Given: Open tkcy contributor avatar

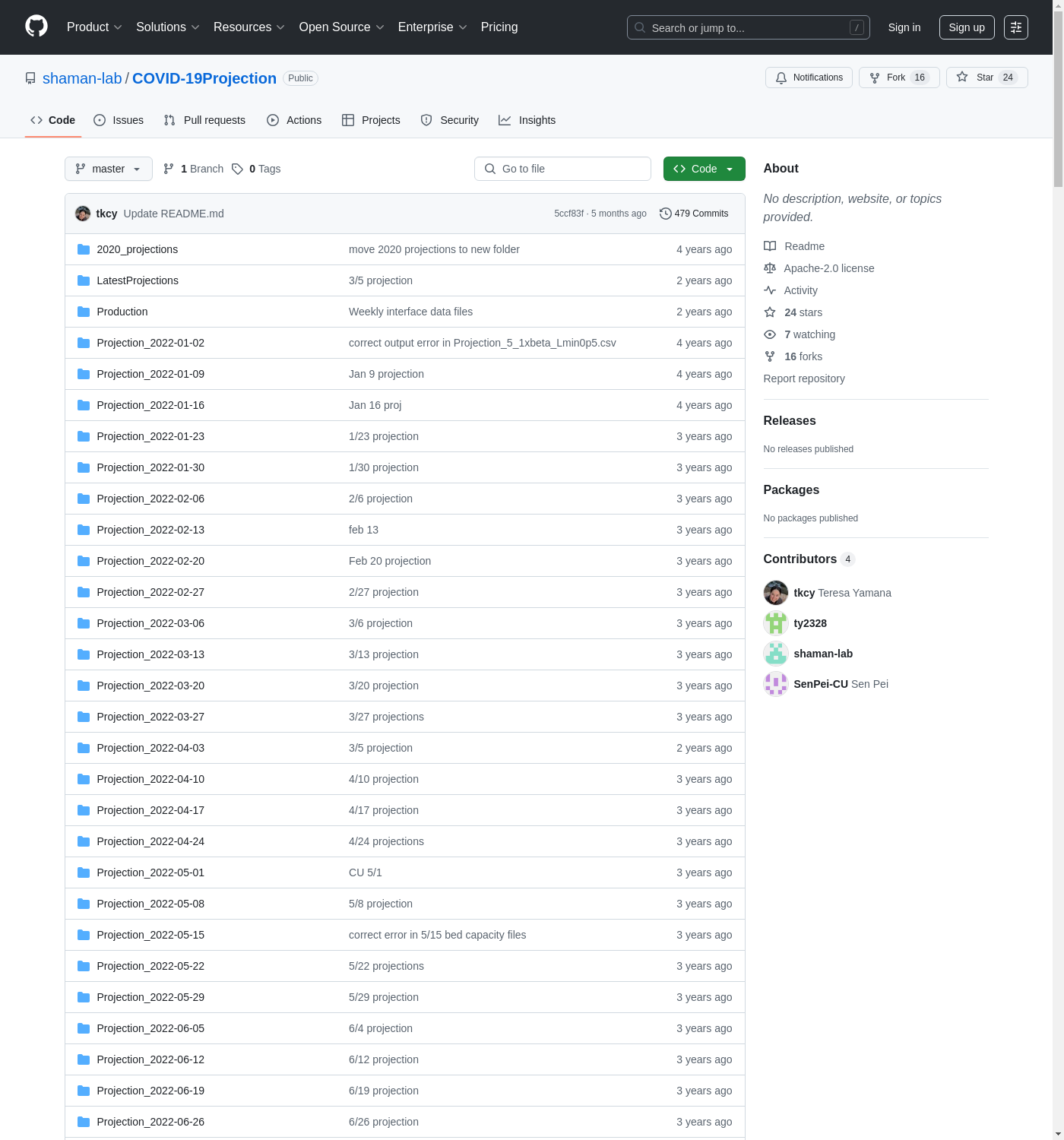Looking at the screenshot, I should [x=776, y=593].
